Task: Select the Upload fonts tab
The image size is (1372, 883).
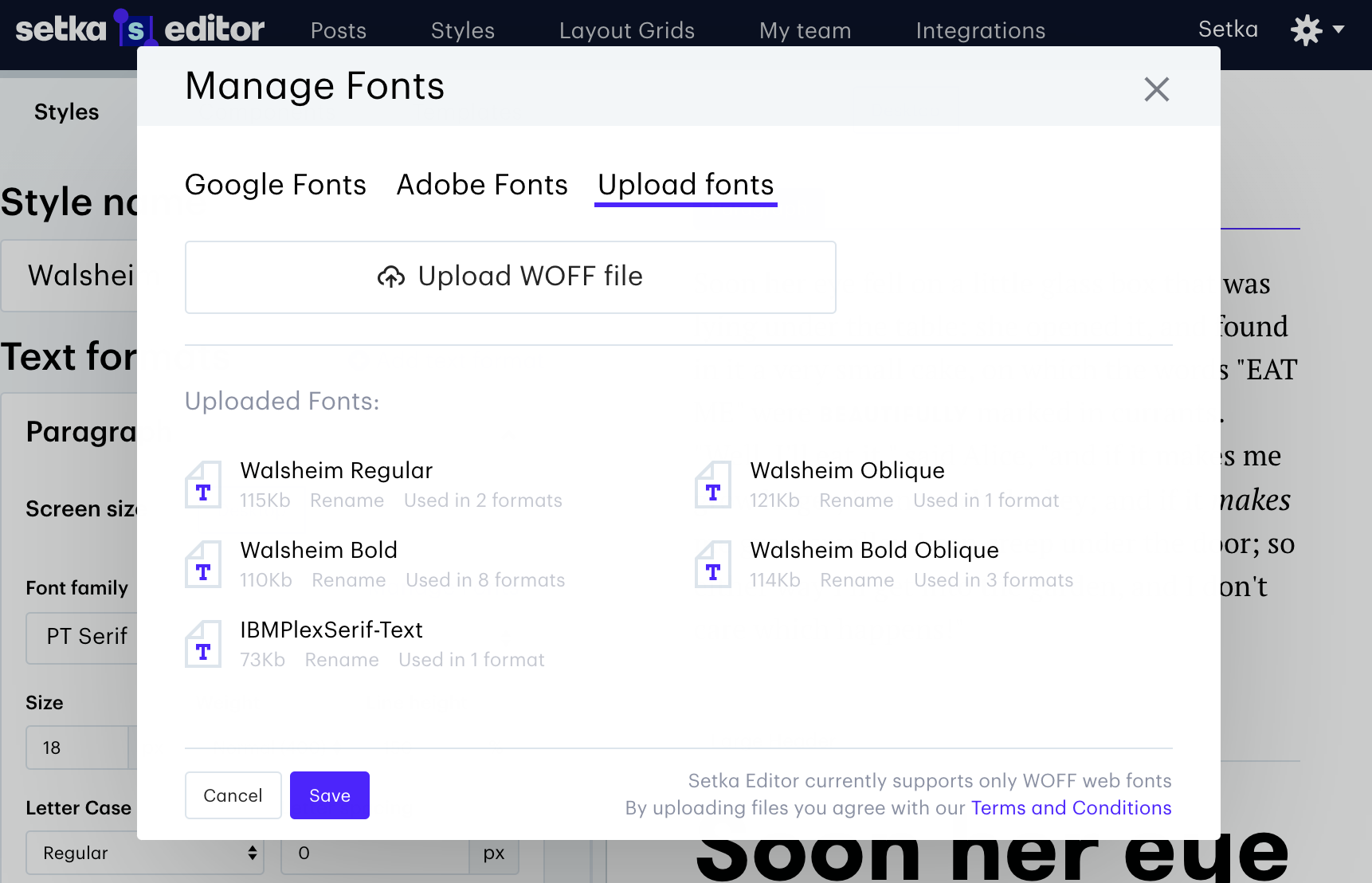Action: [x=685, y=185]
